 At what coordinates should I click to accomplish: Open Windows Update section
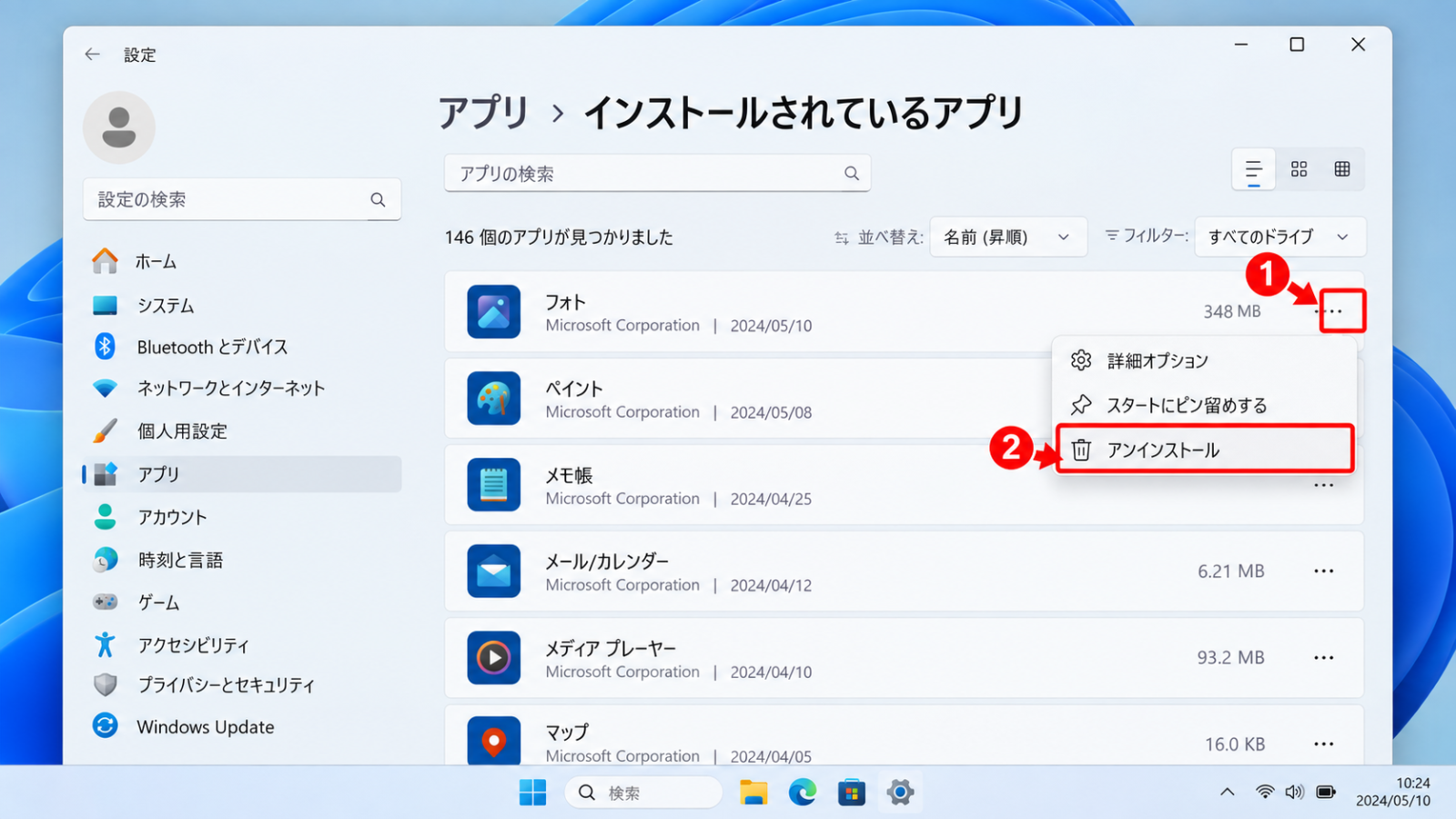pyautogui.click(x=242, y=726)
